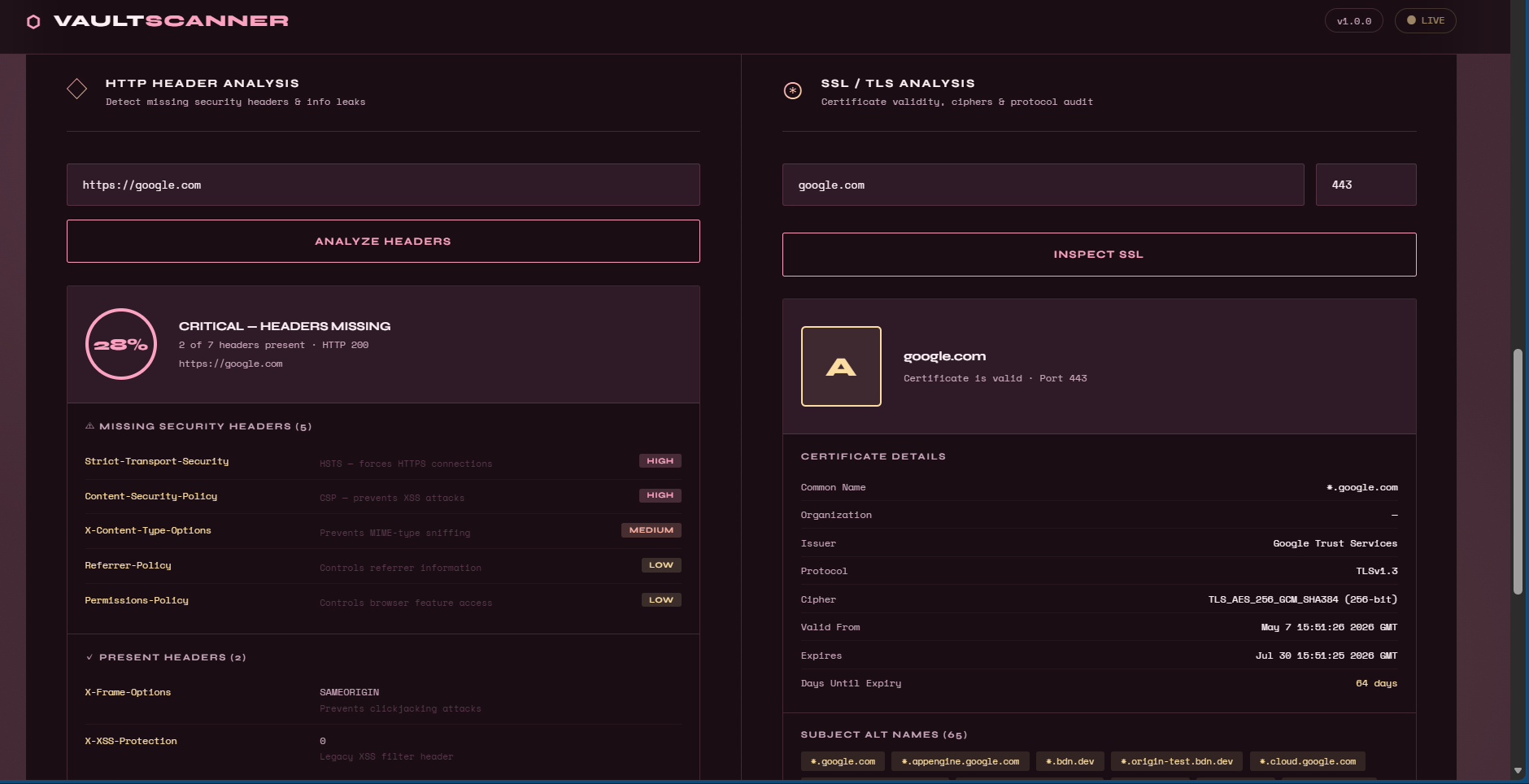Image resolution: width=1529 pixels, height=784 pixels.
Task: Click the LOW badge for Referrer-Policy
Action: click(x=661, y=565)
